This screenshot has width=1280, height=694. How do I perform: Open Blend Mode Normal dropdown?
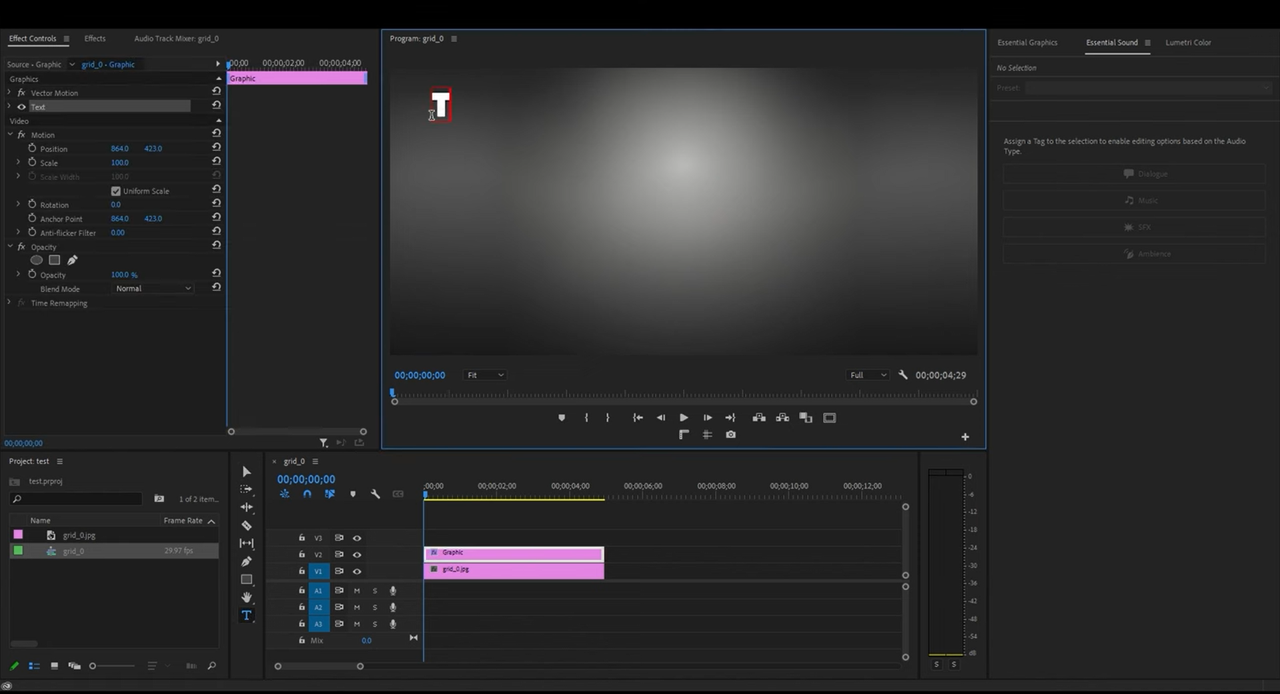click(x=153, y=288)
